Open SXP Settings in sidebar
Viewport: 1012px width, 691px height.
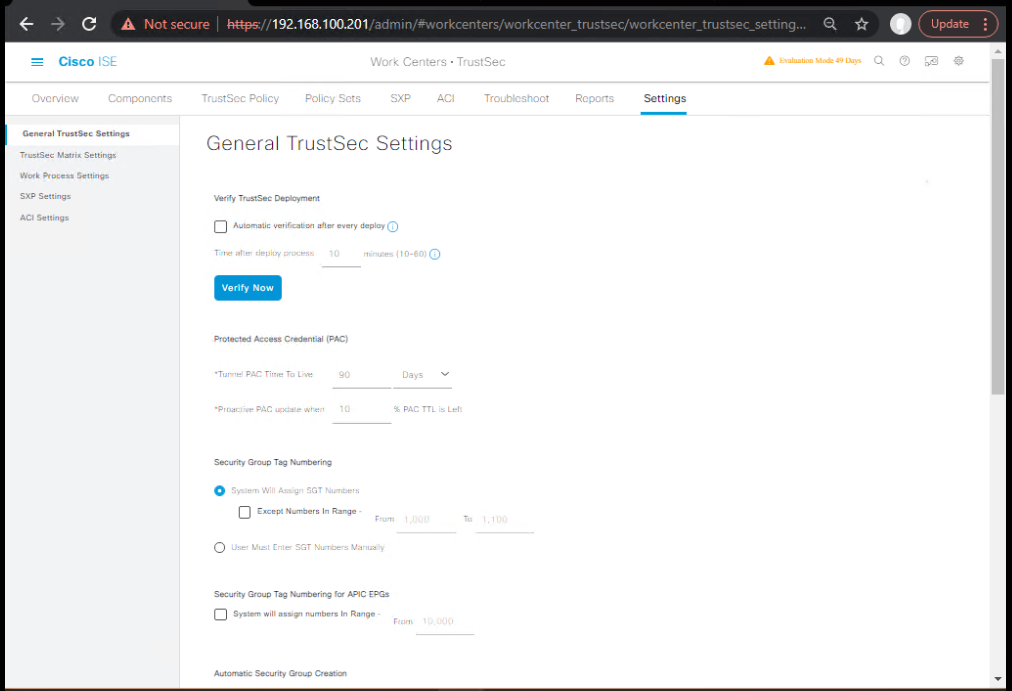pos(45,197)
